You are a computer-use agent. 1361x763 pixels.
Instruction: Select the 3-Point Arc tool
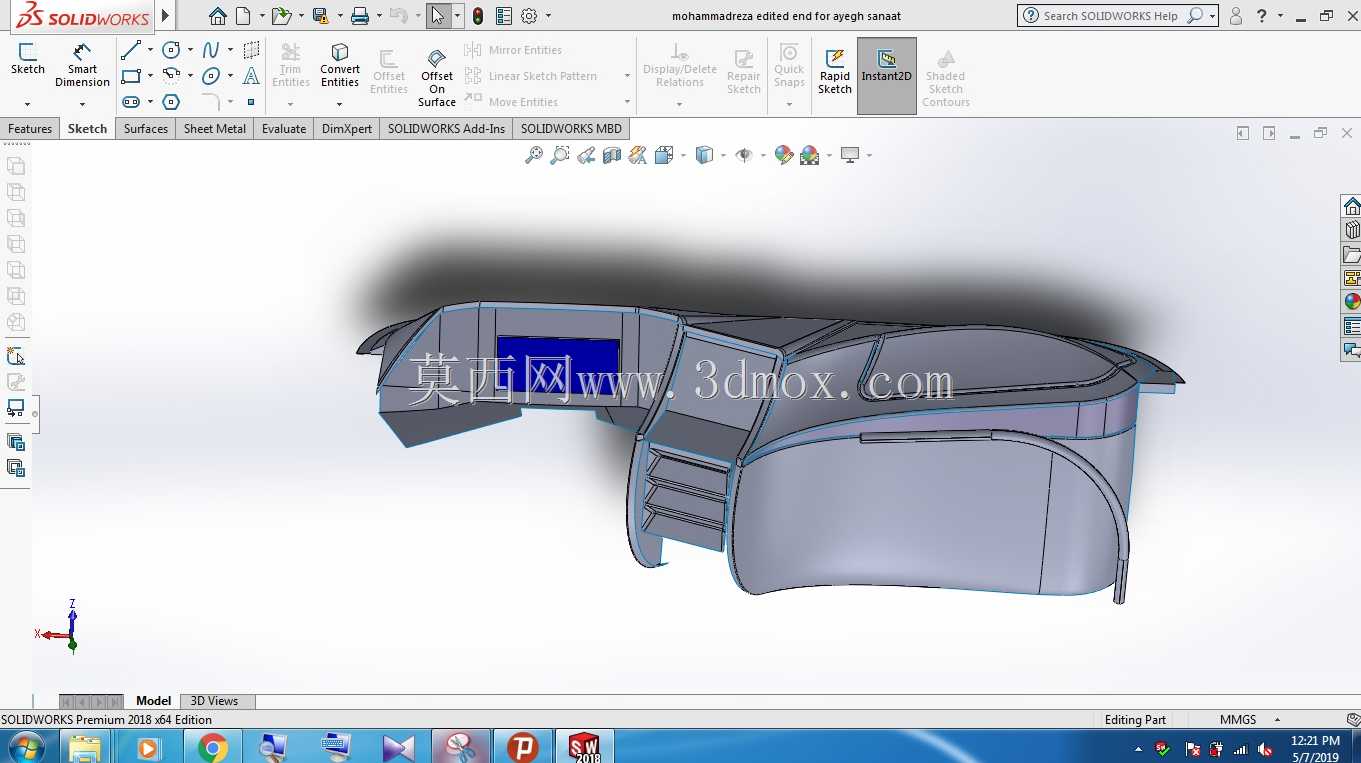[x=171, y=76]
